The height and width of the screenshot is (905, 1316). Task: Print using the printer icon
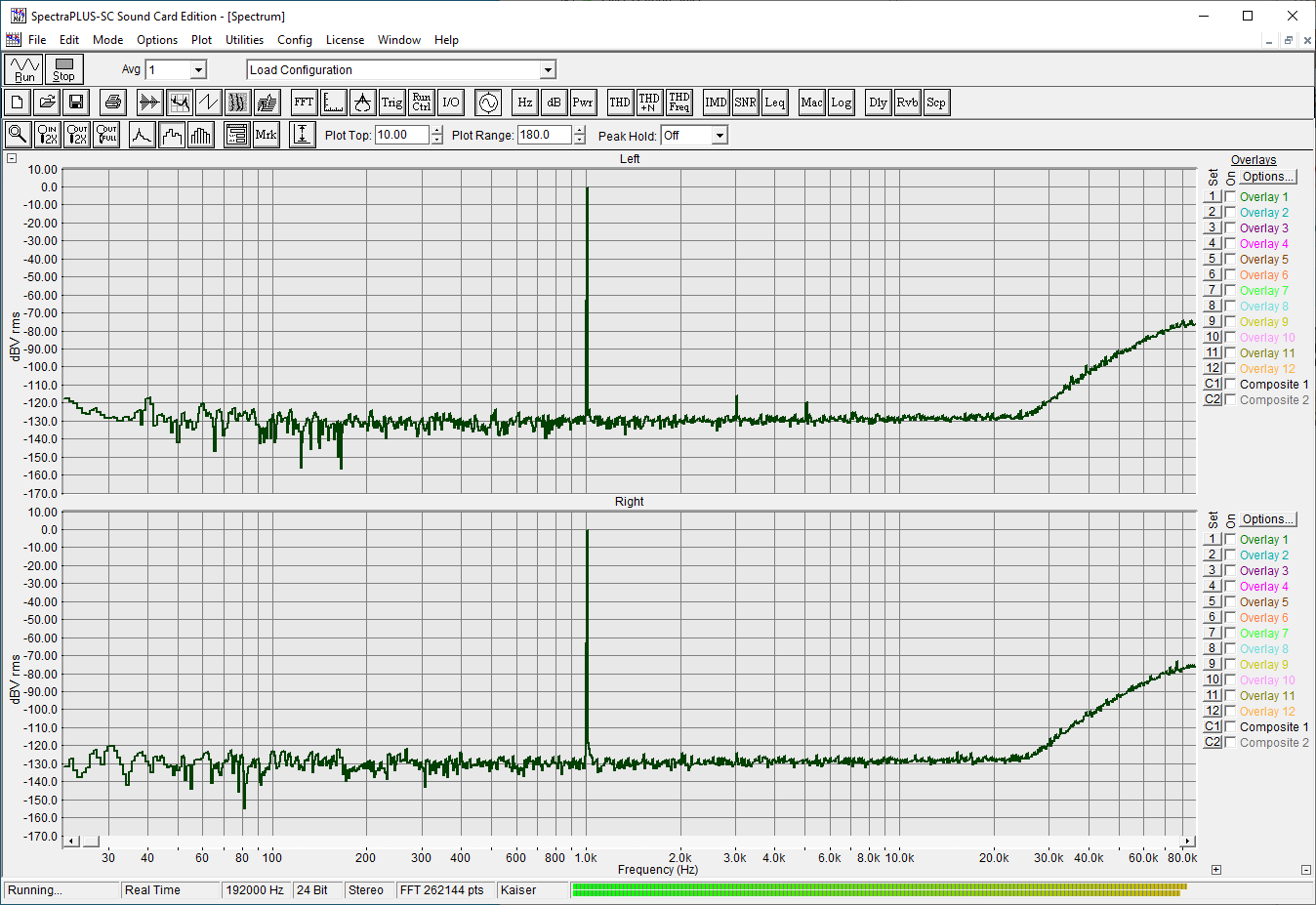113,103
